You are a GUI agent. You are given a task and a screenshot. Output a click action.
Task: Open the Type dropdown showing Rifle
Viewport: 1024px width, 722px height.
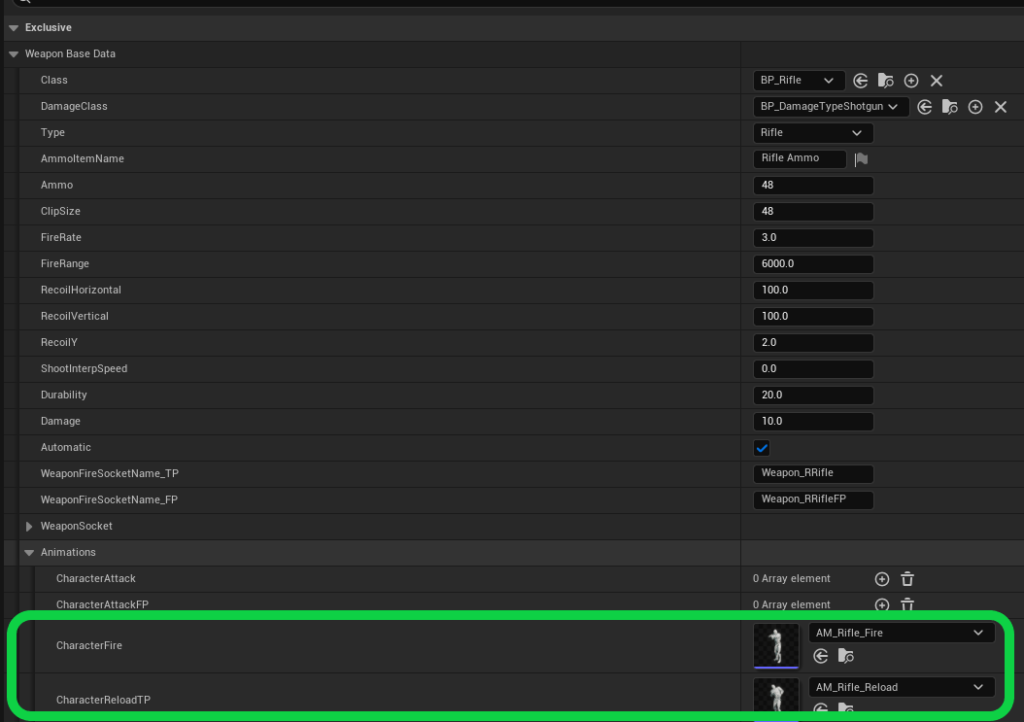[x=813, y=133]
